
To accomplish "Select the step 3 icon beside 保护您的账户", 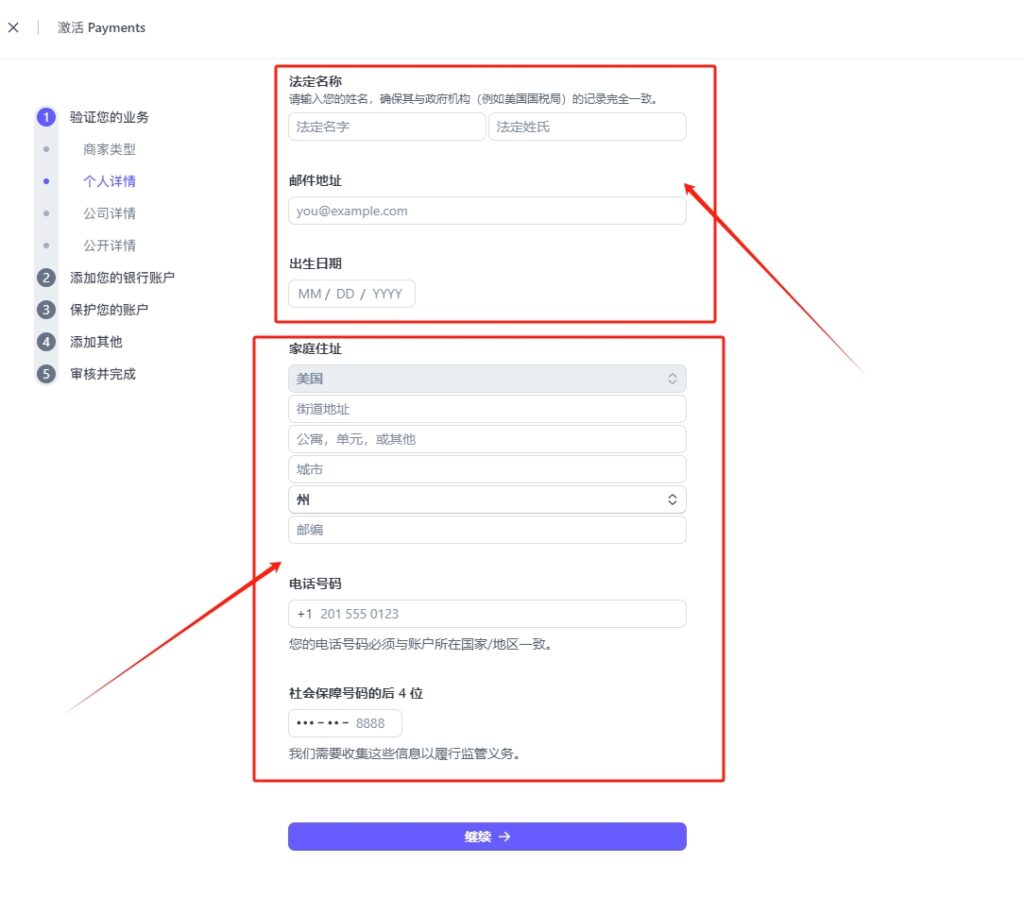I will tap(46, 309).
